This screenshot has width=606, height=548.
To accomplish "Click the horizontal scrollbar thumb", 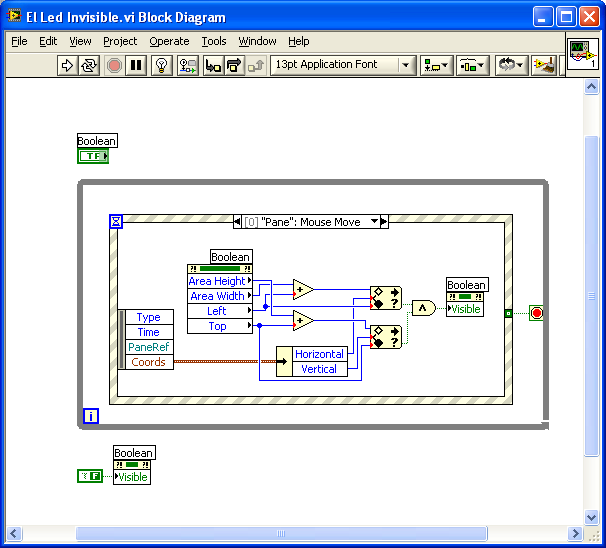I will coord(281,534).
